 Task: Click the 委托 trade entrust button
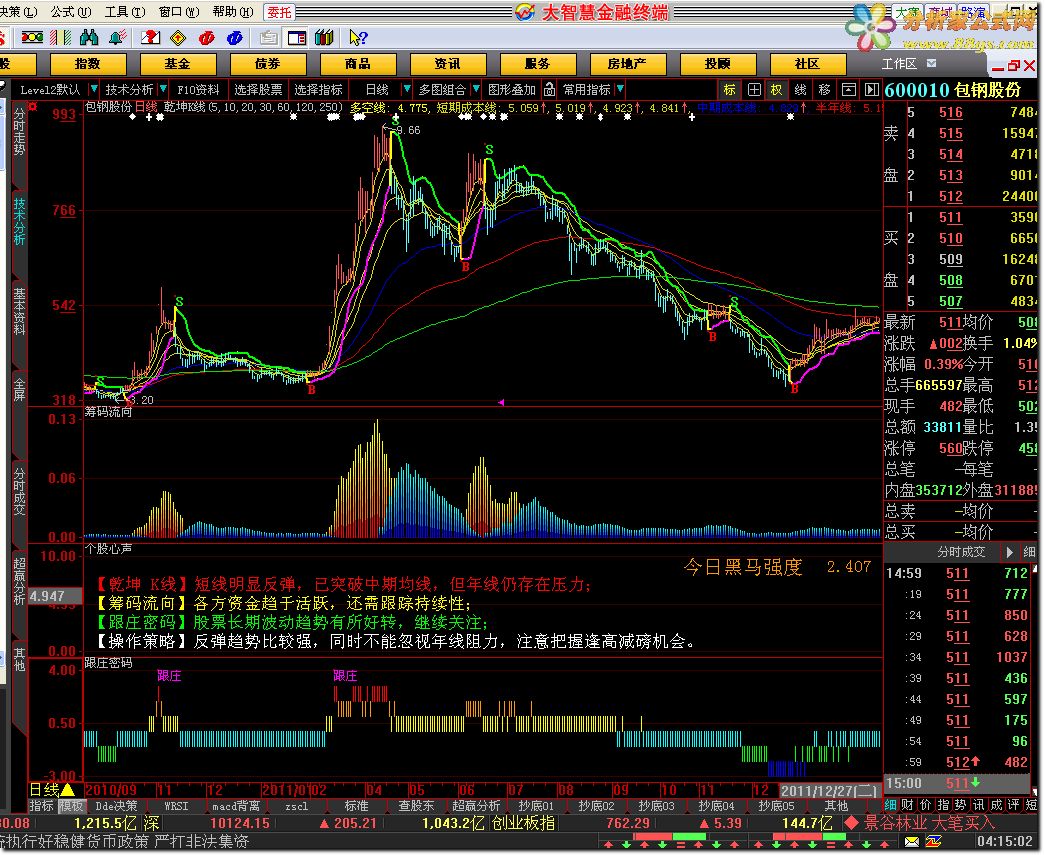pos(279,12)
